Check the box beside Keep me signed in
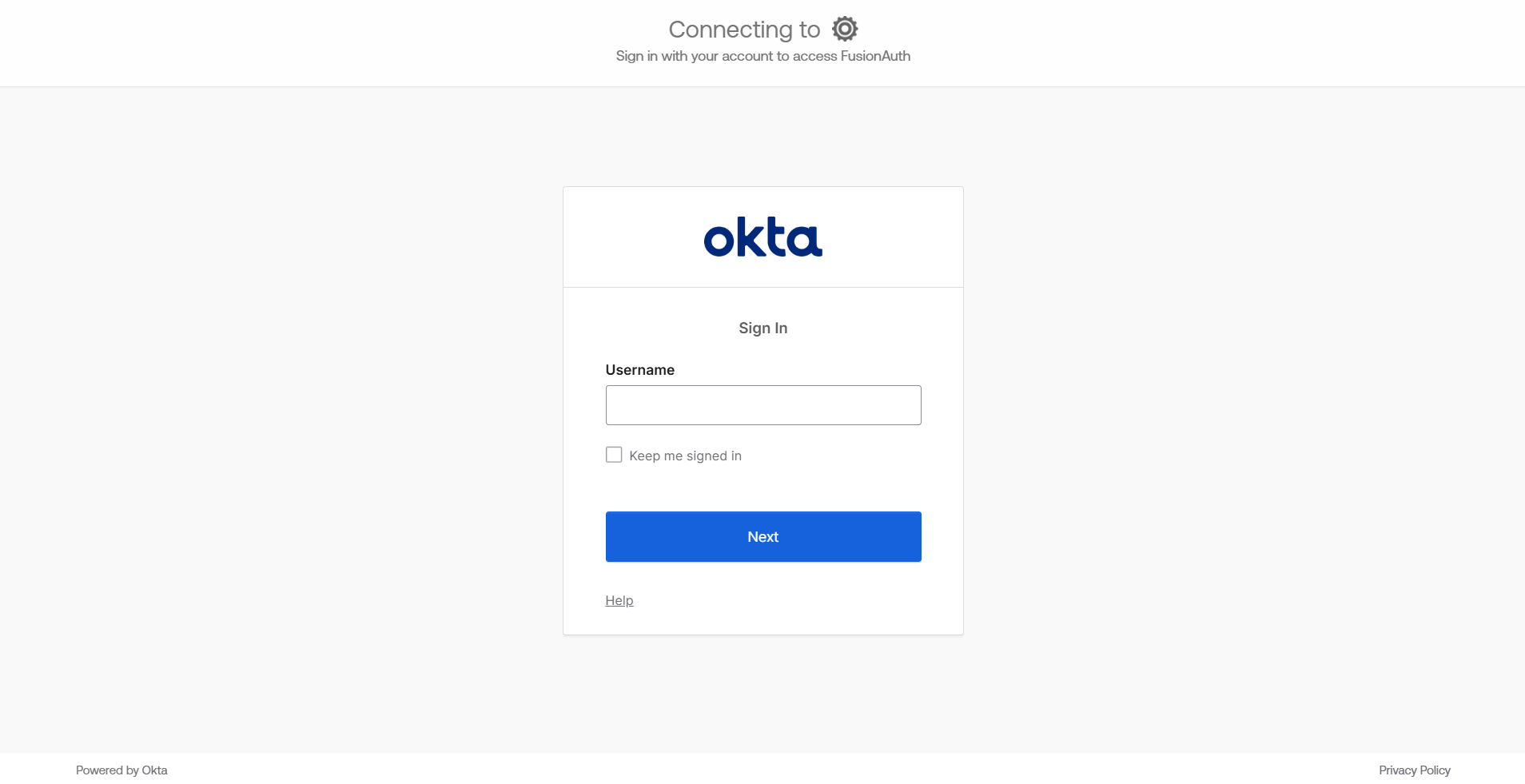This screenshot has width=1525, height=784. tap(614, 454)
